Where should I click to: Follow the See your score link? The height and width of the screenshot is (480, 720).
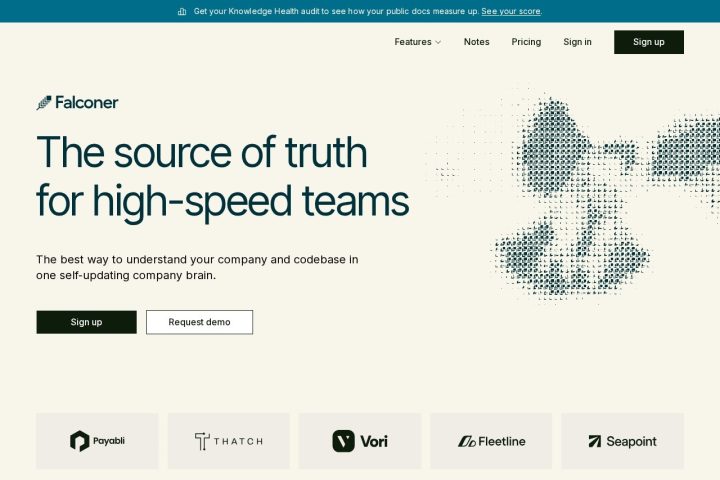coord(511,11)
